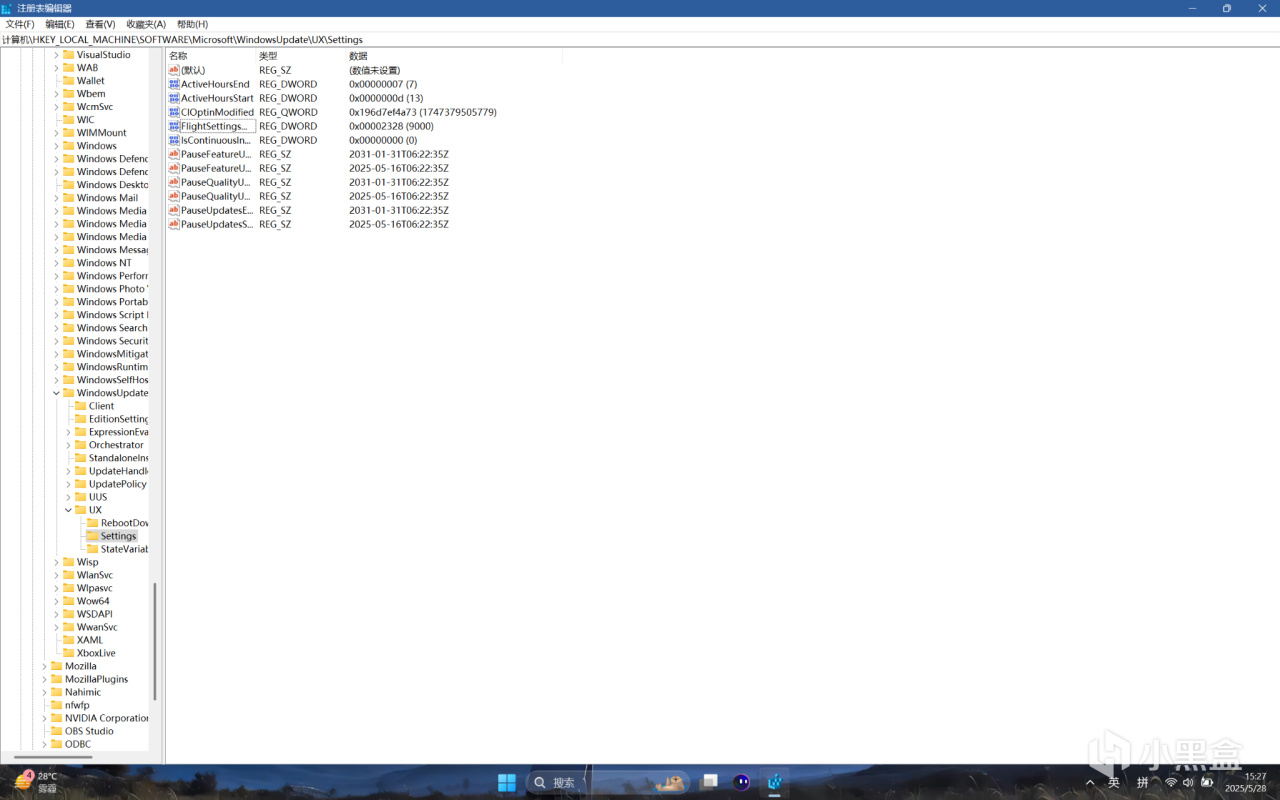
Task: Click the PauseUpdatesS... string value icon
Action: [174, 224]
